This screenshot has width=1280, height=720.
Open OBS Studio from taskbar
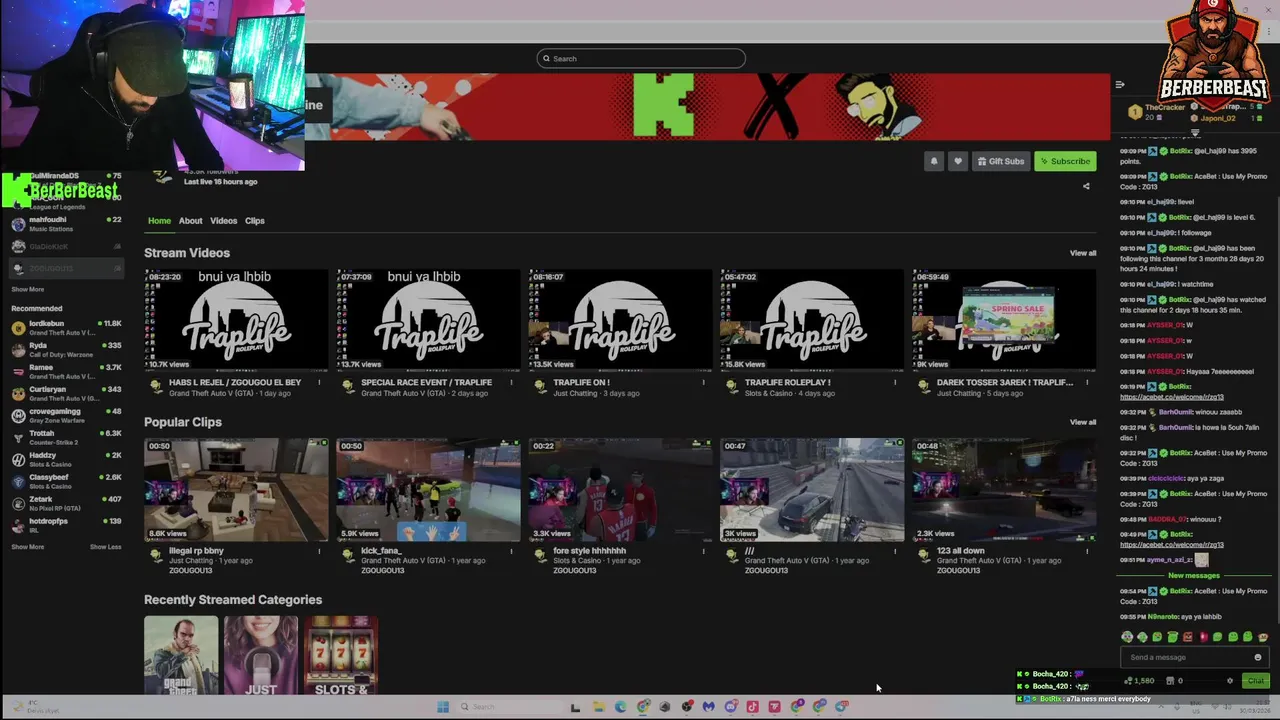687,707
